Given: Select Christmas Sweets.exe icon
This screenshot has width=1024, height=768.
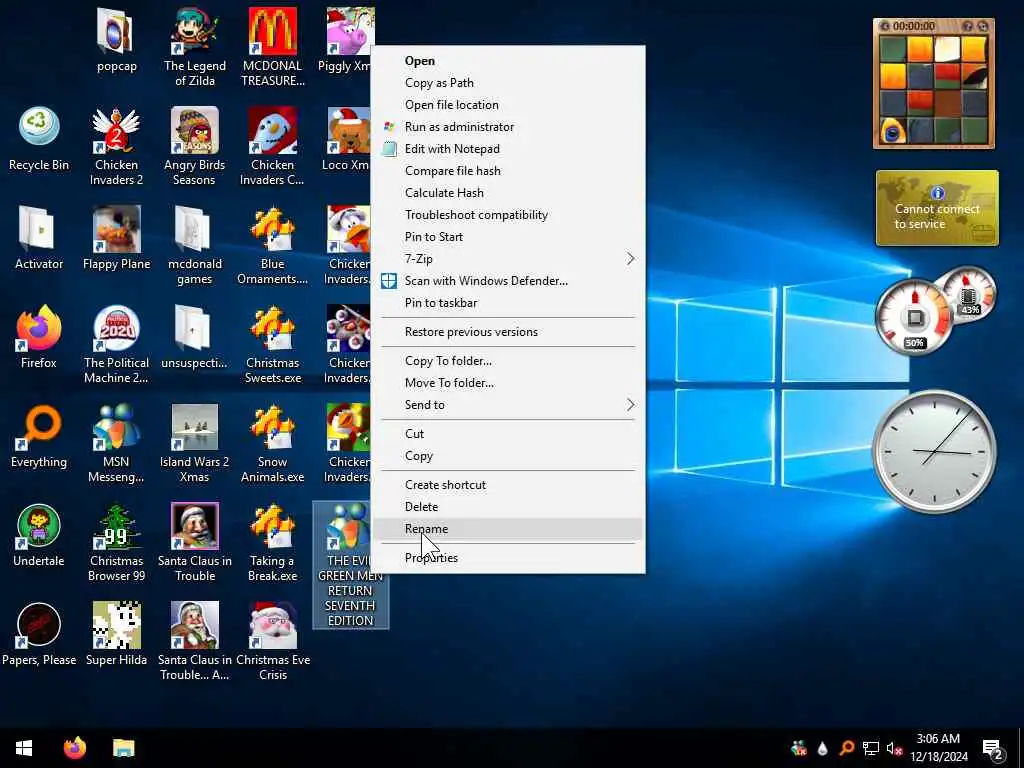Looking at the screenshot, I should click(x=272, y=344).
